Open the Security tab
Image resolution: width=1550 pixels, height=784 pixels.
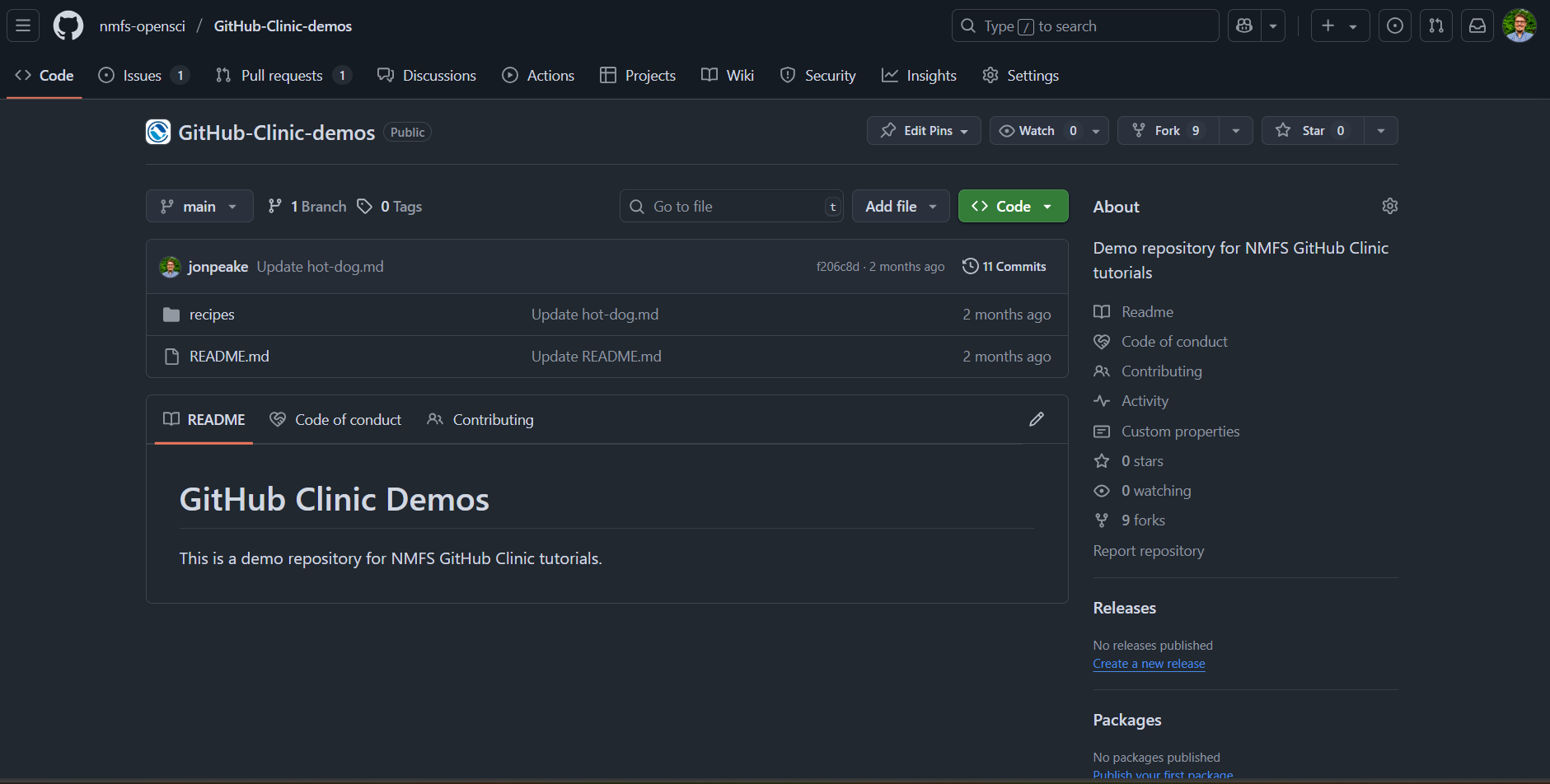(818, 75)
